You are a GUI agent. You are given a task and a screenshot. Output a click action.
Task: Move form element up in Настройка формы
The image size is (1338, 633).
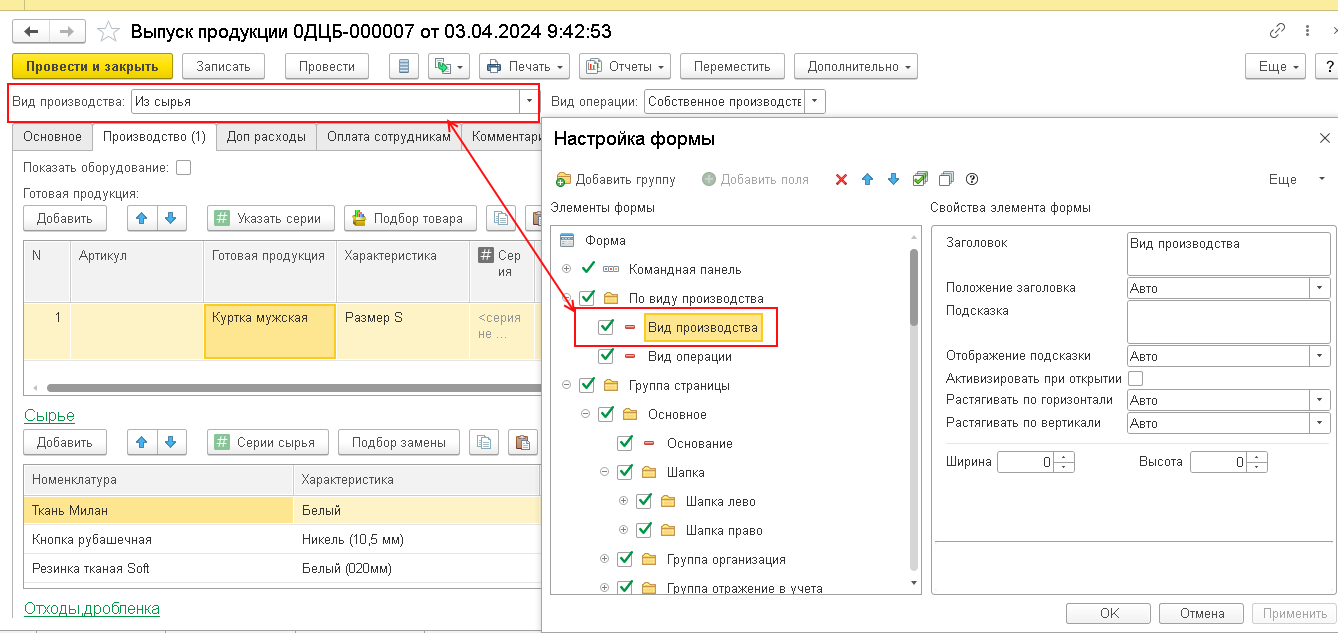click(867, 179)
